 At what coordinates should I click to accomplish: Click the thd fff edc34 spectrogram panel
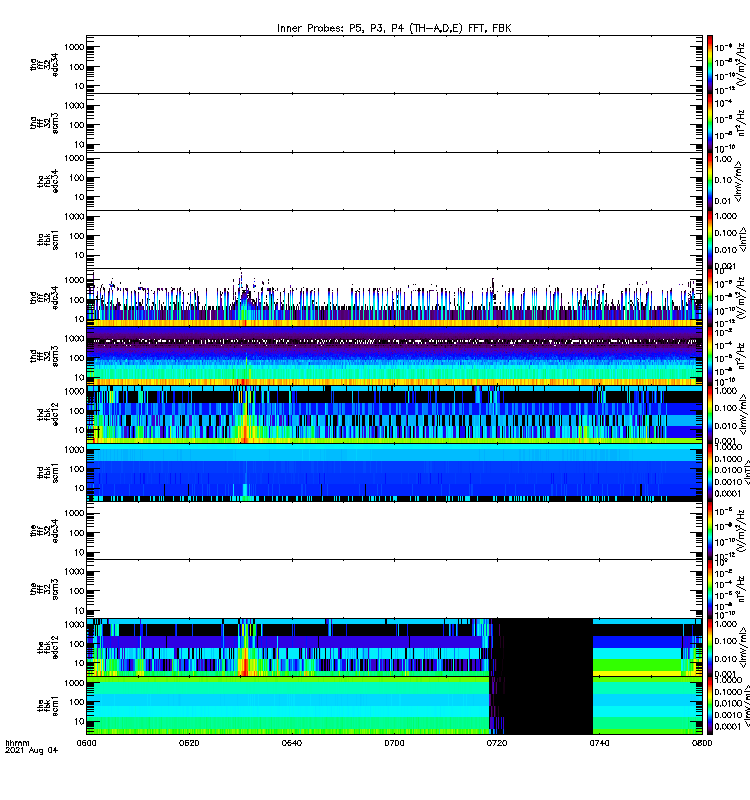(394, 298)
